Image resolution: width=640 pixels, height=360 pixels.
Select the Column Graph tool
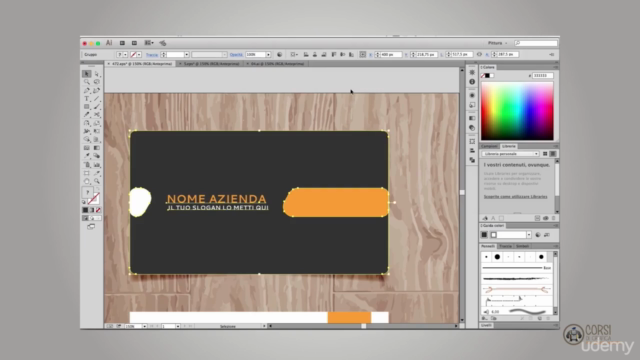click(97, 164)
